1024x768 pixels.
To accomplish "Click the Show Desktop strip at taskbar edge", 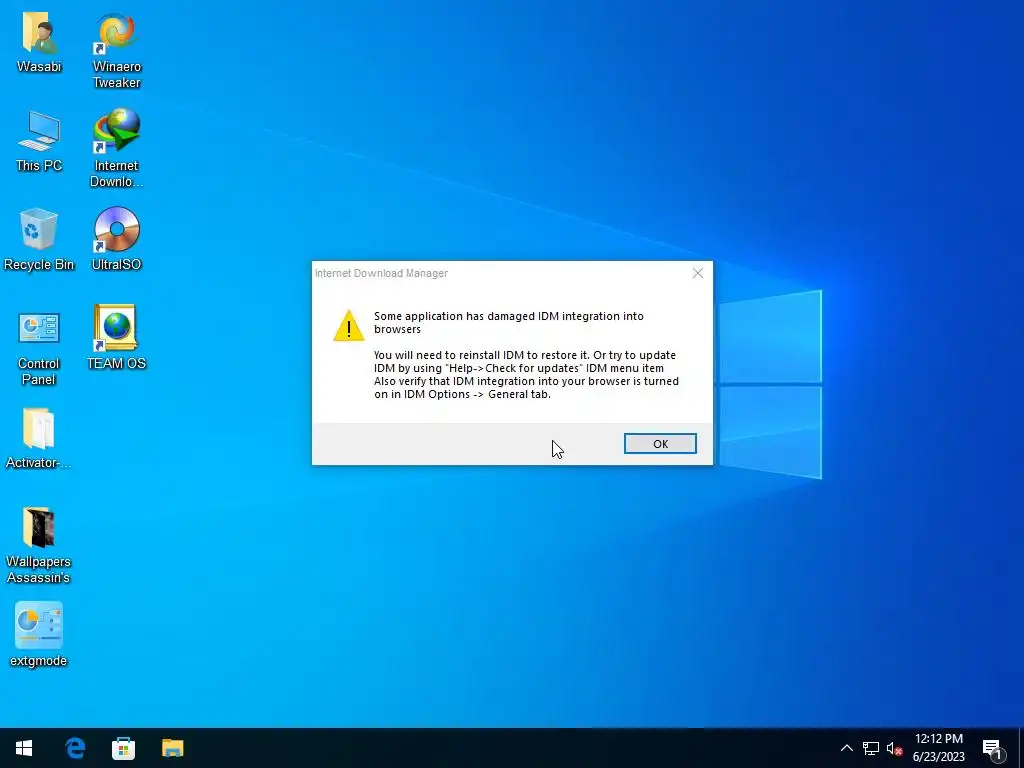I will pyautogui.click(x=1021, y=748).
